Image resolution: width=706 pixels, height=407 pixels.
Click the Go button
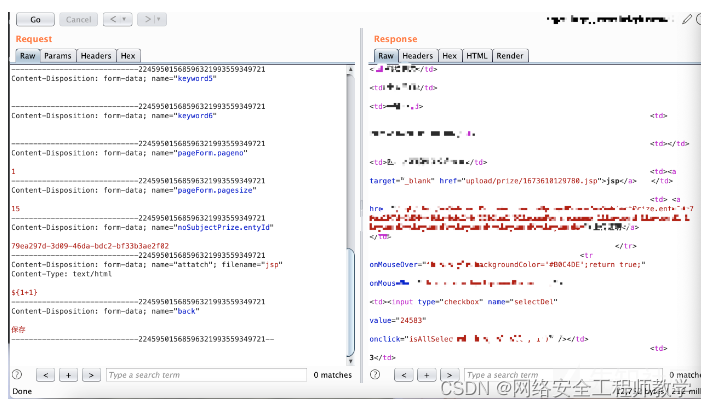tap(35, 19)
